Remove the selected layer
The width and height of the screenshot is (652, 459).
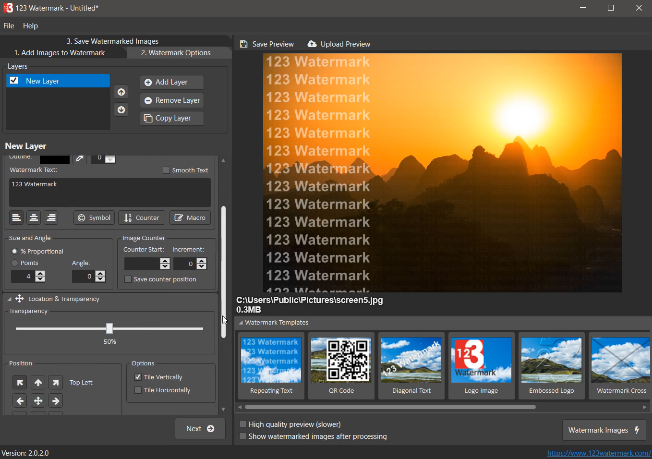pyautogui.click(x=171, y=100)
